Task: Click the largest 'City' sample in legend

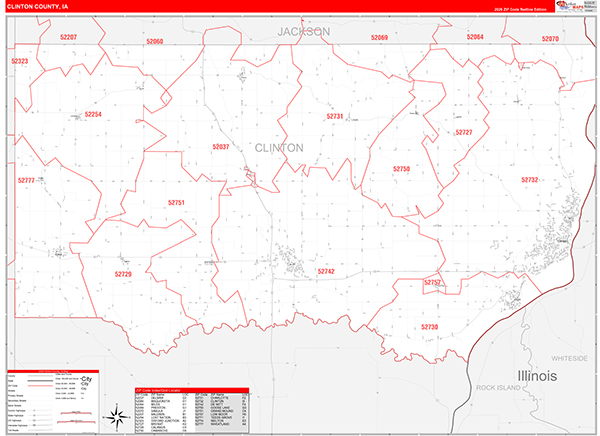Action: pos(86,379)
